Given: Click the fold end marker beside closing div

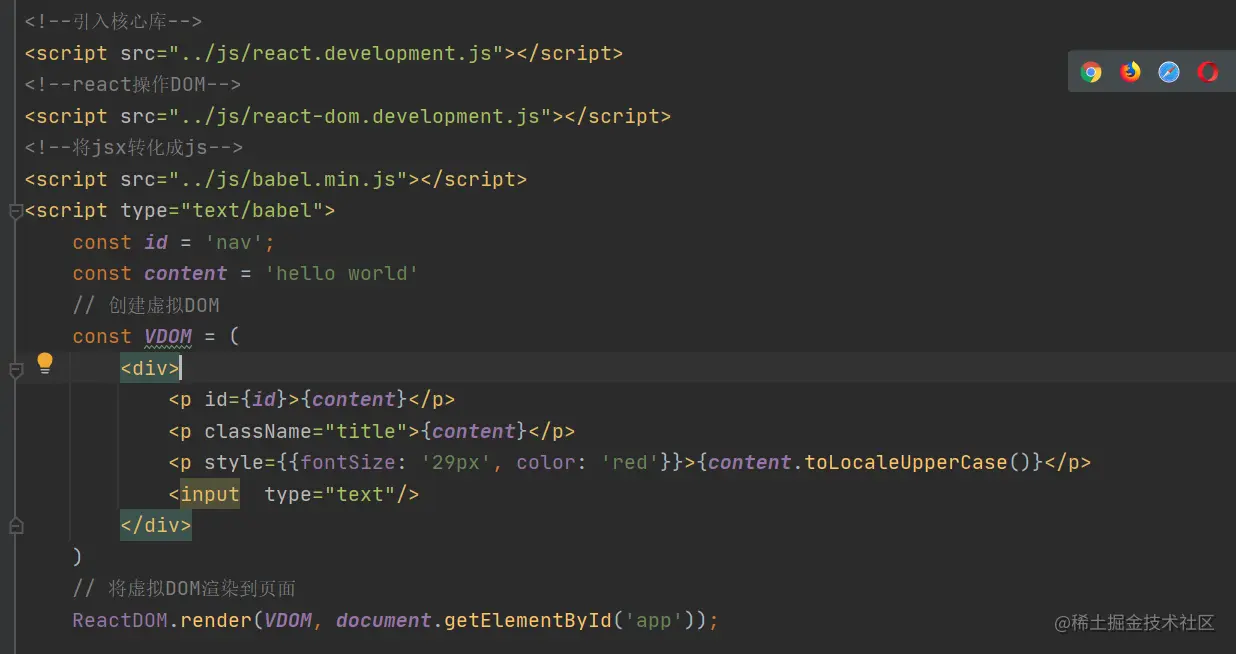Looking at the screenshot, I should [15, 525].
